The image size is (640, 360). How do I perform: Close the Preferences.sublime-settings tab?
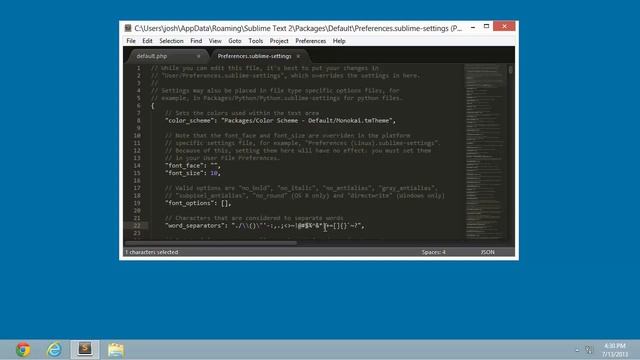[x=298, y=56]
